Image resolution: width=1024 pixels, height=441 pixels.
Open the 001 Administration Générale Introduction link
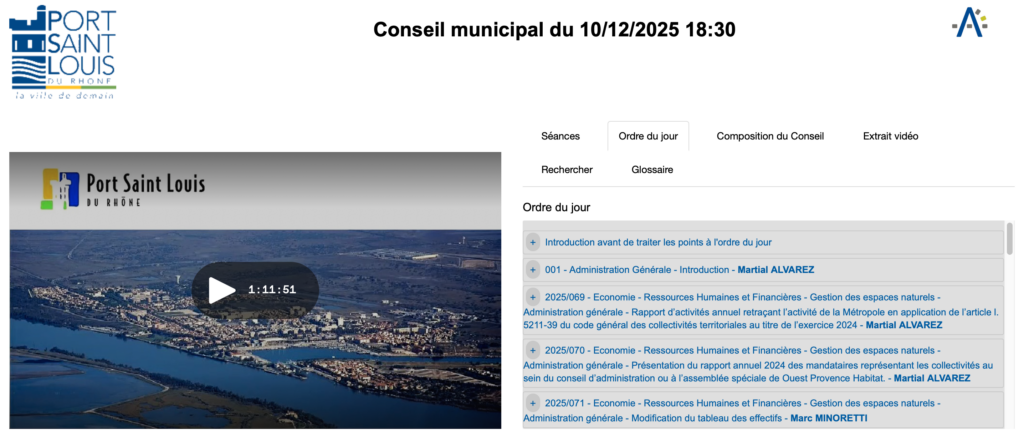pos(640,270)
